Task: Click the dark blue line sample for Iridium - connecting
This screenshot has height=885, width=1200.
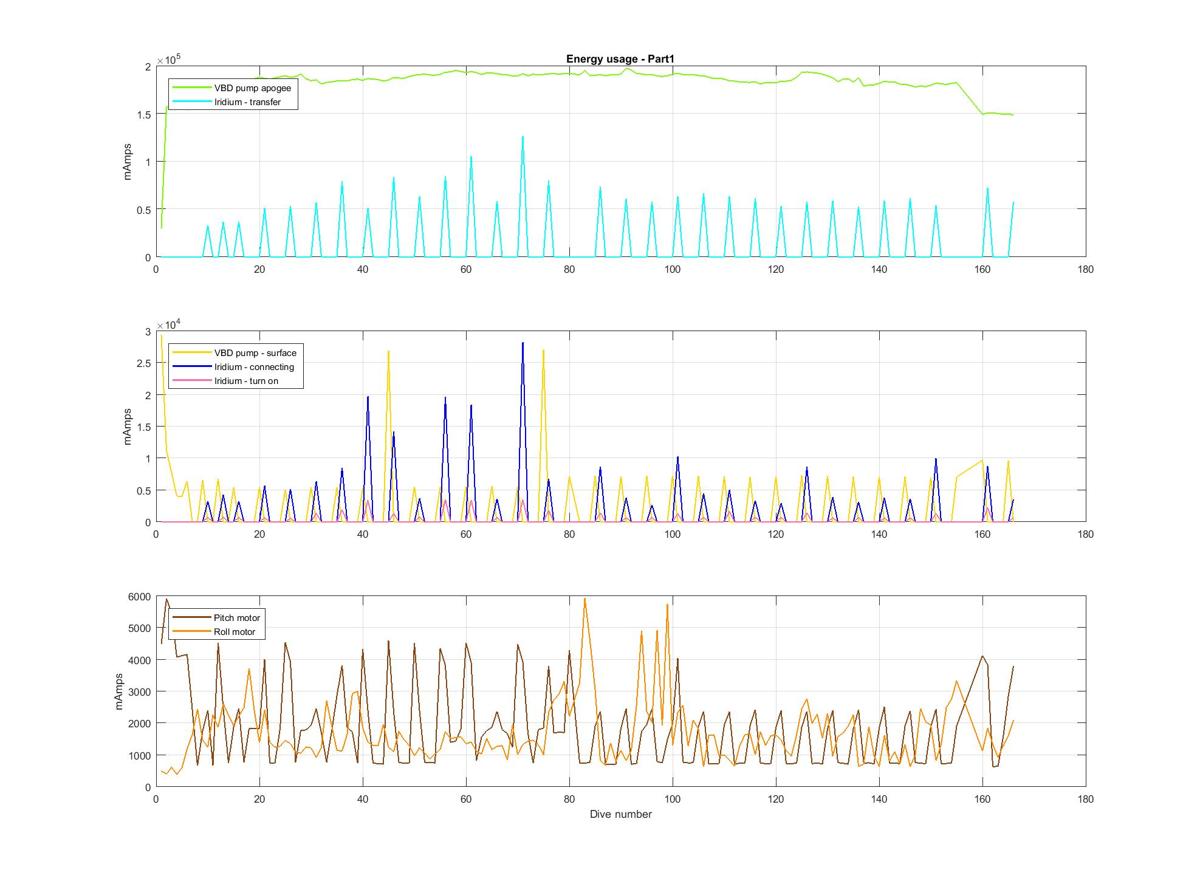Action: click(x=191, y=367)
